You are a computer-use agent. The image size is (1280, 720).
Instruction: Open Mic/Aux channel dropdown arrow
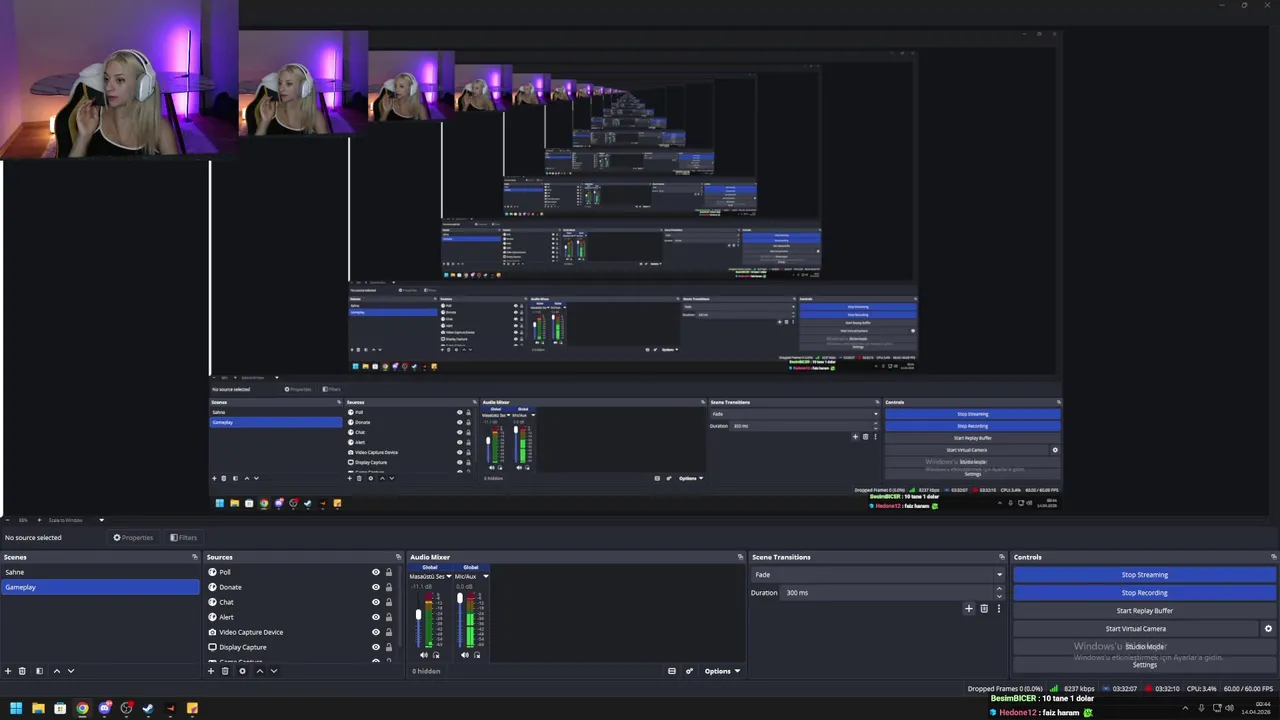click(486, 576)
